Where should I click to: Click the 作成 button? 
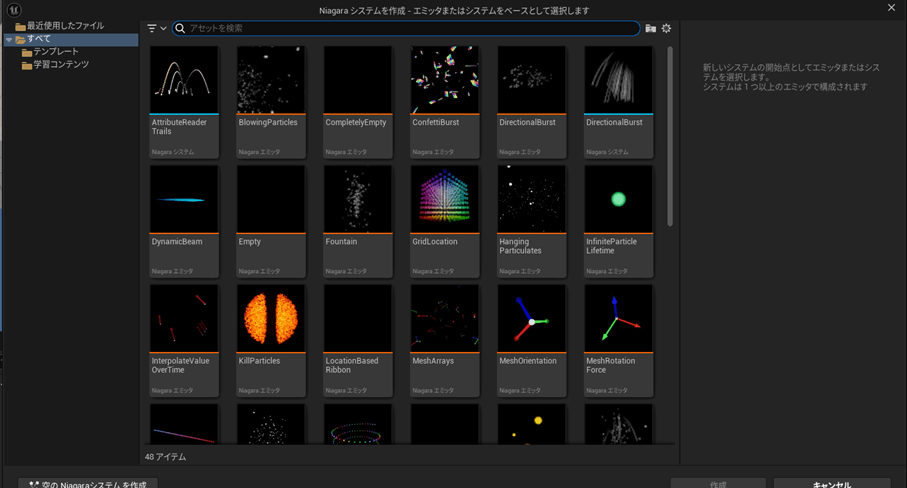(x=718, y=483)
